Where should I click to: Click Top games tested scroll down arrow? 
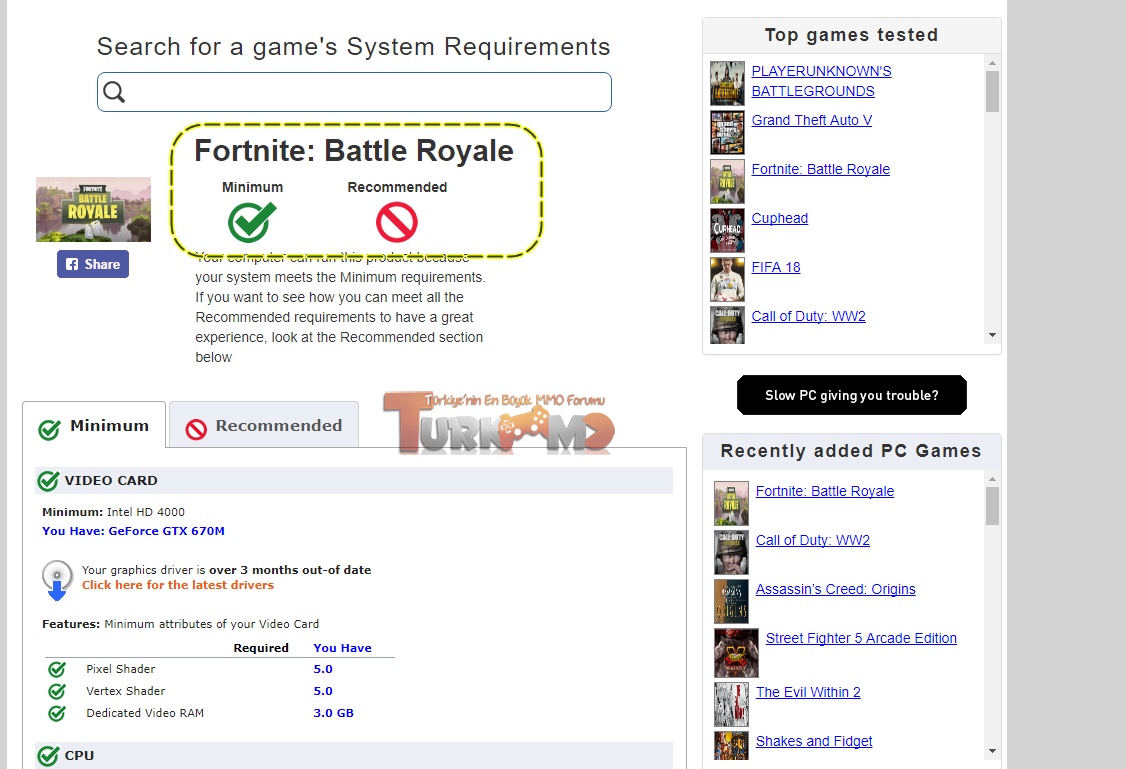(992, 335)
